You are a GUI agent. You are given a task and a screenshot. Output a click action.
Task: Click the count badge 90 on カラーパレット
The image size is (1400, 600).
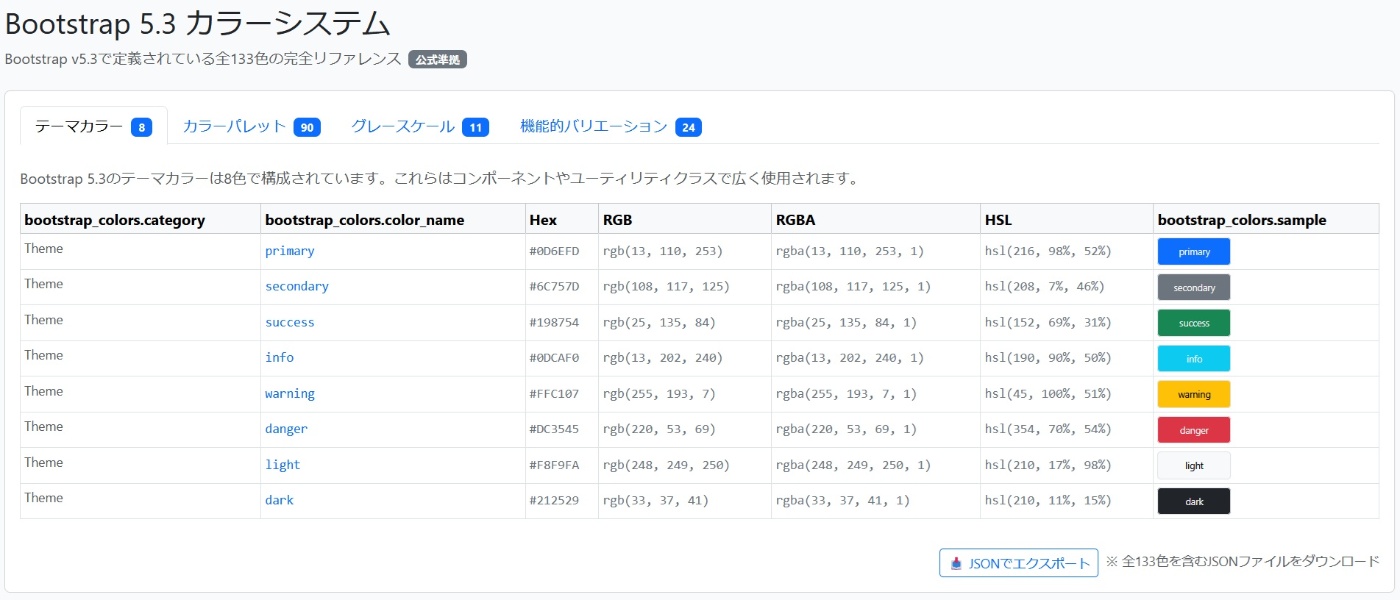307,127
